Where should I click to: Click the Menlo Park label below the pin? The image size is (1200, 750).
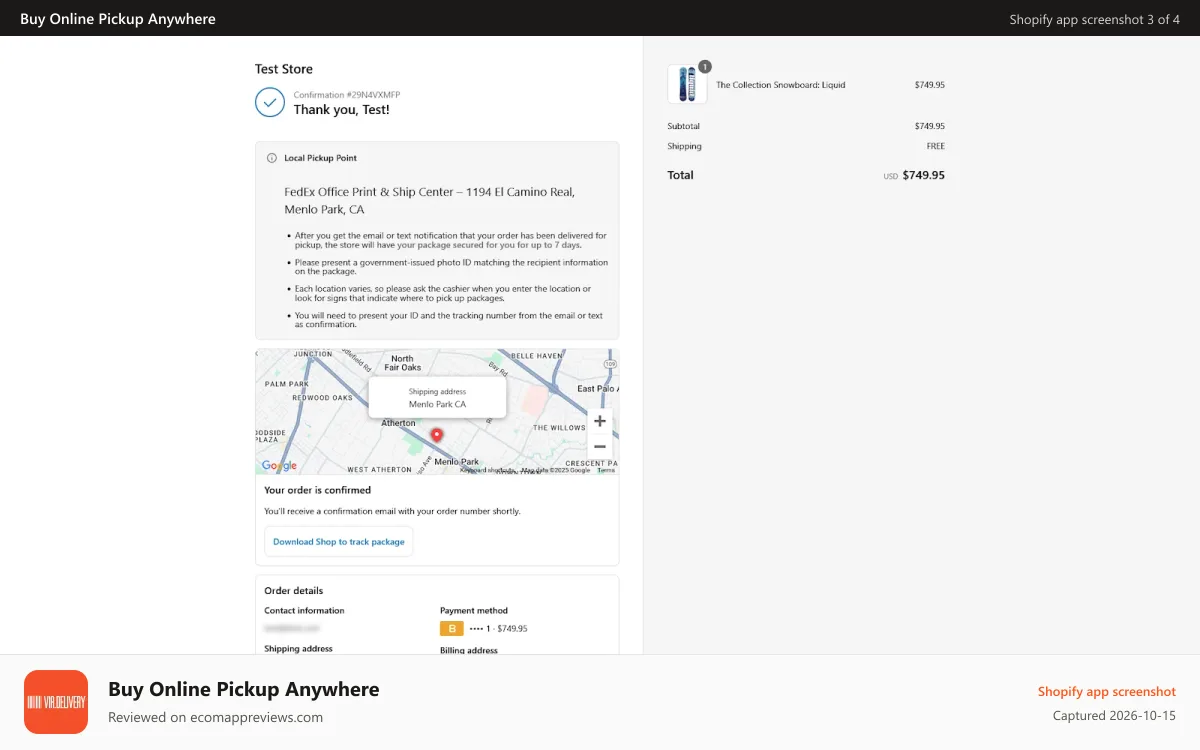point(457,462)
